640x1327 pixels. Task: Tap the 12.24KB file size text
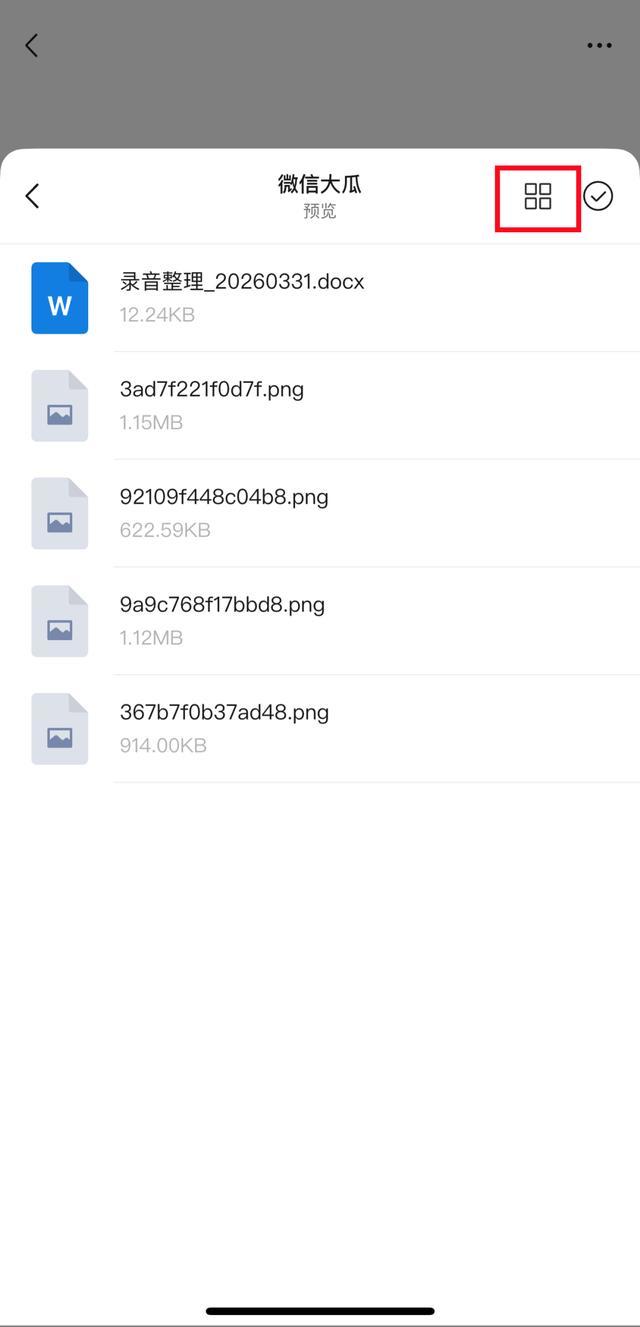[157, 315]
